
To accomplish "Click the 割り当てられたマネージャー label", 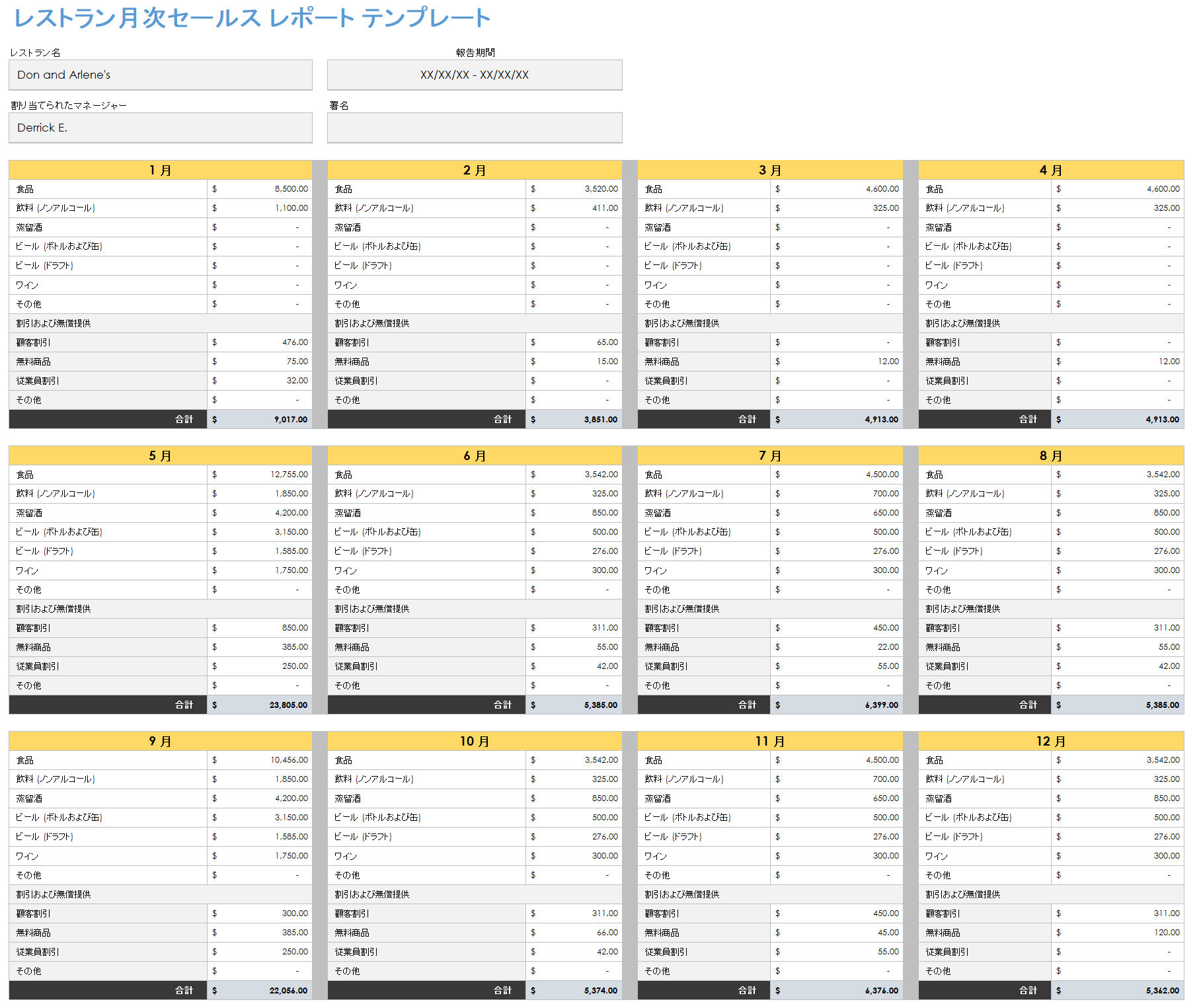I will coord(68,105).
